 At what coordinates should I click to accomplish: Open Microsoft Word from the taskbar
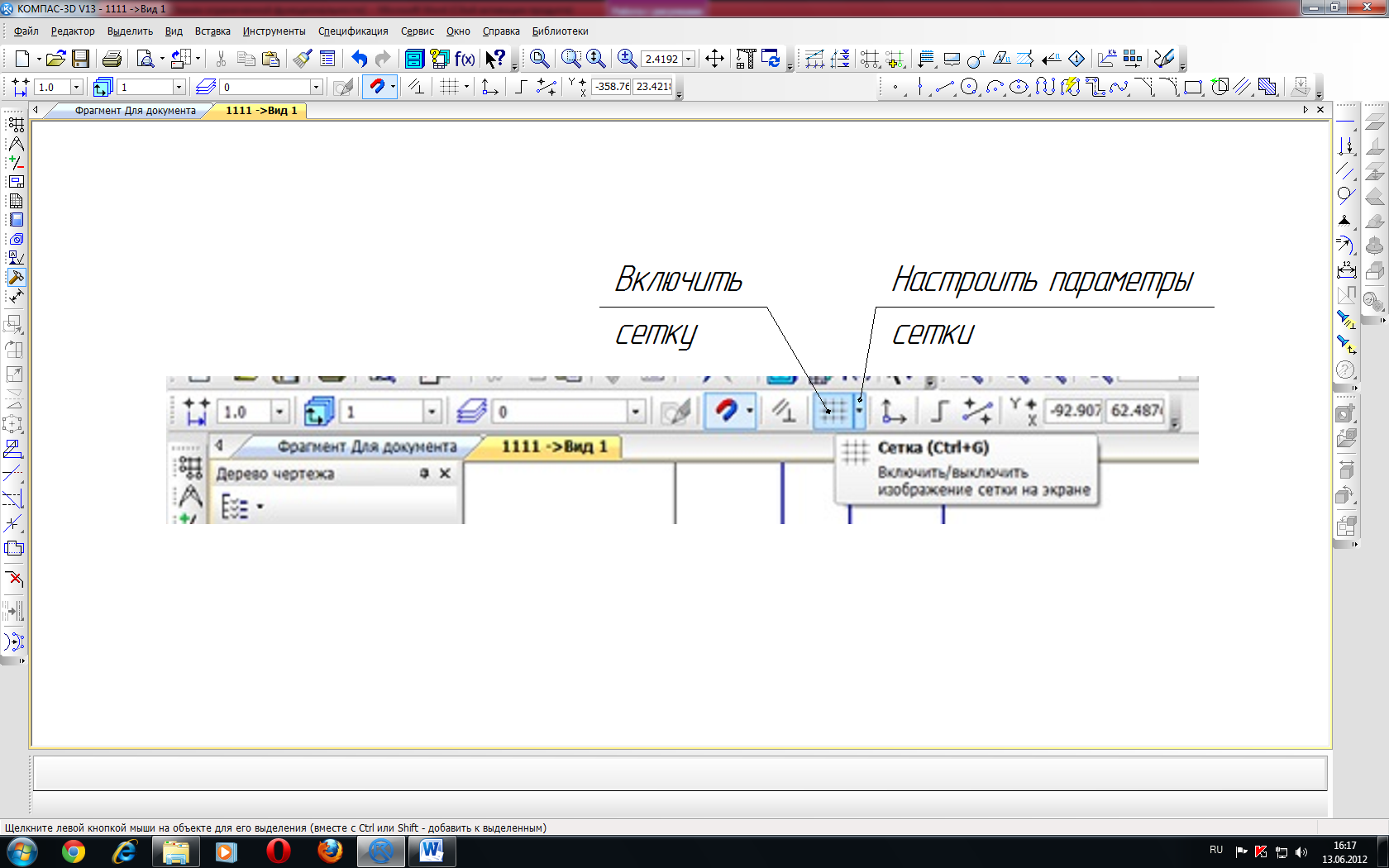coord(432,851)
